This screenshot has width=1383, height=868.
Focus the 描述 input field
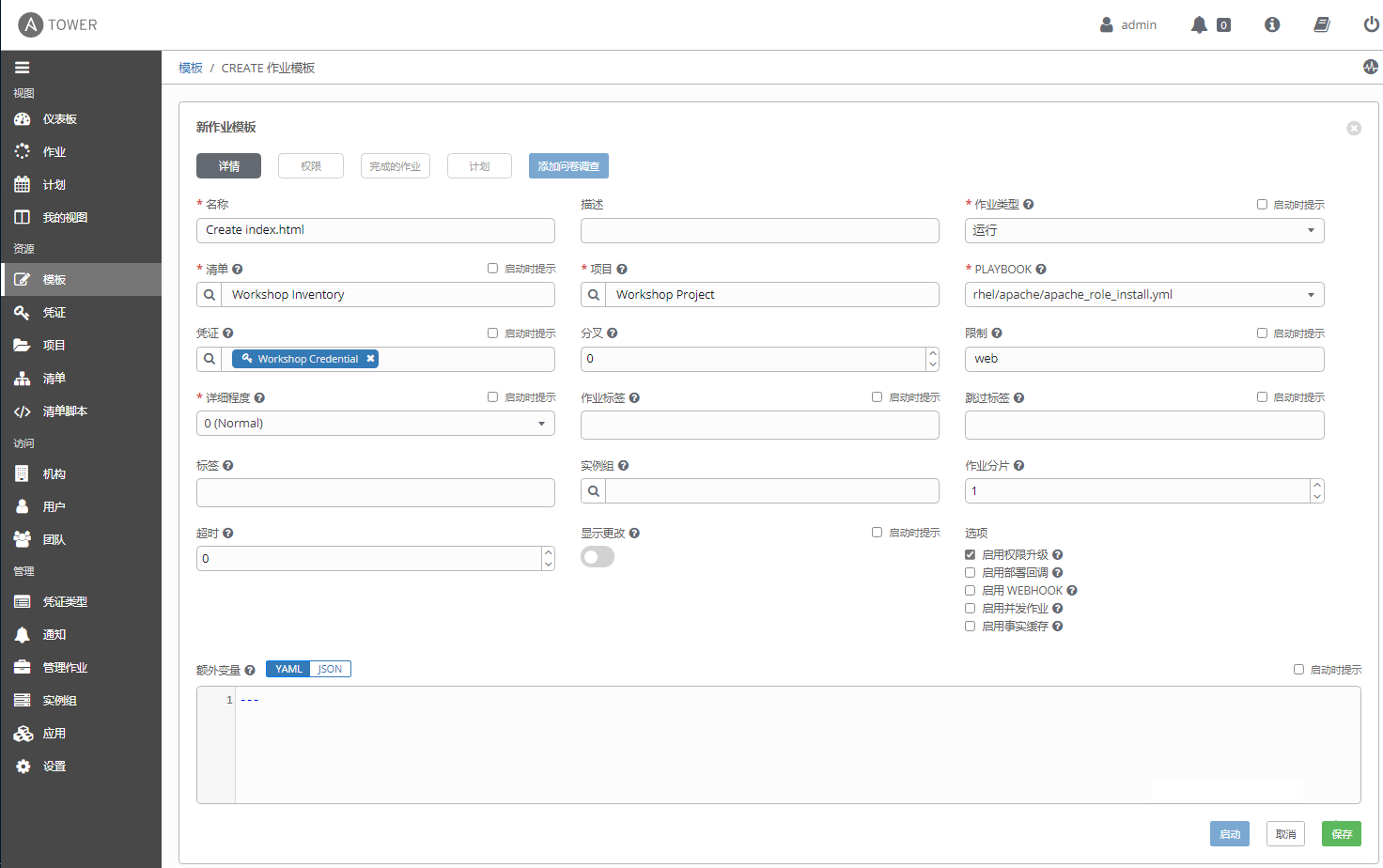pyautogui.click(x=760, y=230)
